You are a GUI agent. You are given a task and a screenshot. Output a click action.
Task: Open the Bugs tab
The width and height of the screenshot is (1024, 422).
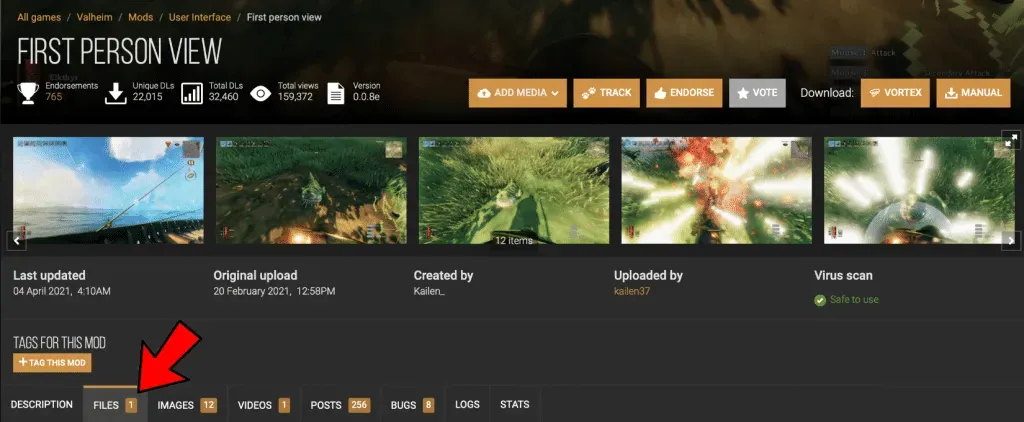click(412, 405)
